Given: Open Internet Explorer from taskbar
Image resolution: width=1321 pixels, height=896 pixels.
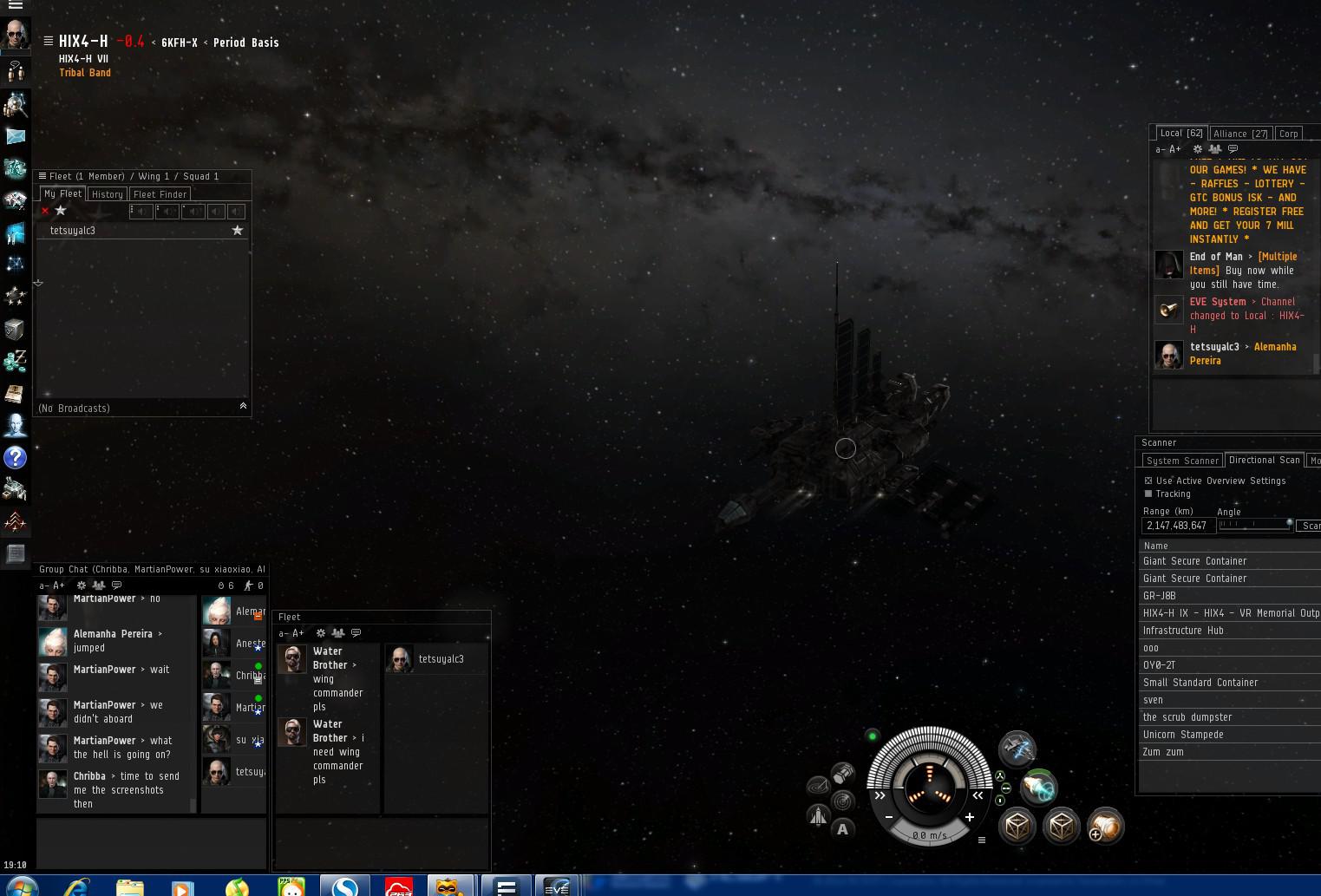Looking at the screenshot, I should (77, 886).
